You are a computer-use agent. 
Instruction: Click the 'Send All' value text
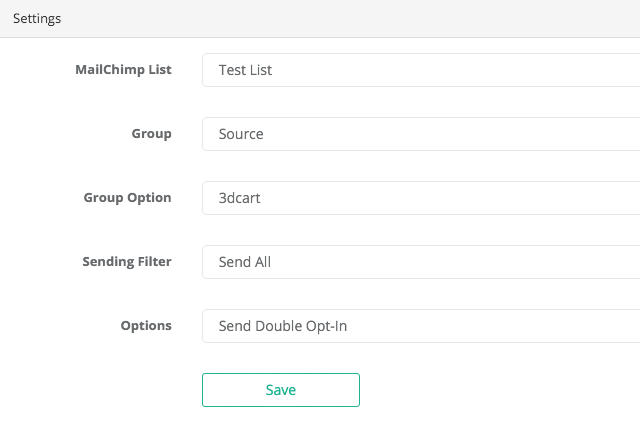(x=245, y=262)
